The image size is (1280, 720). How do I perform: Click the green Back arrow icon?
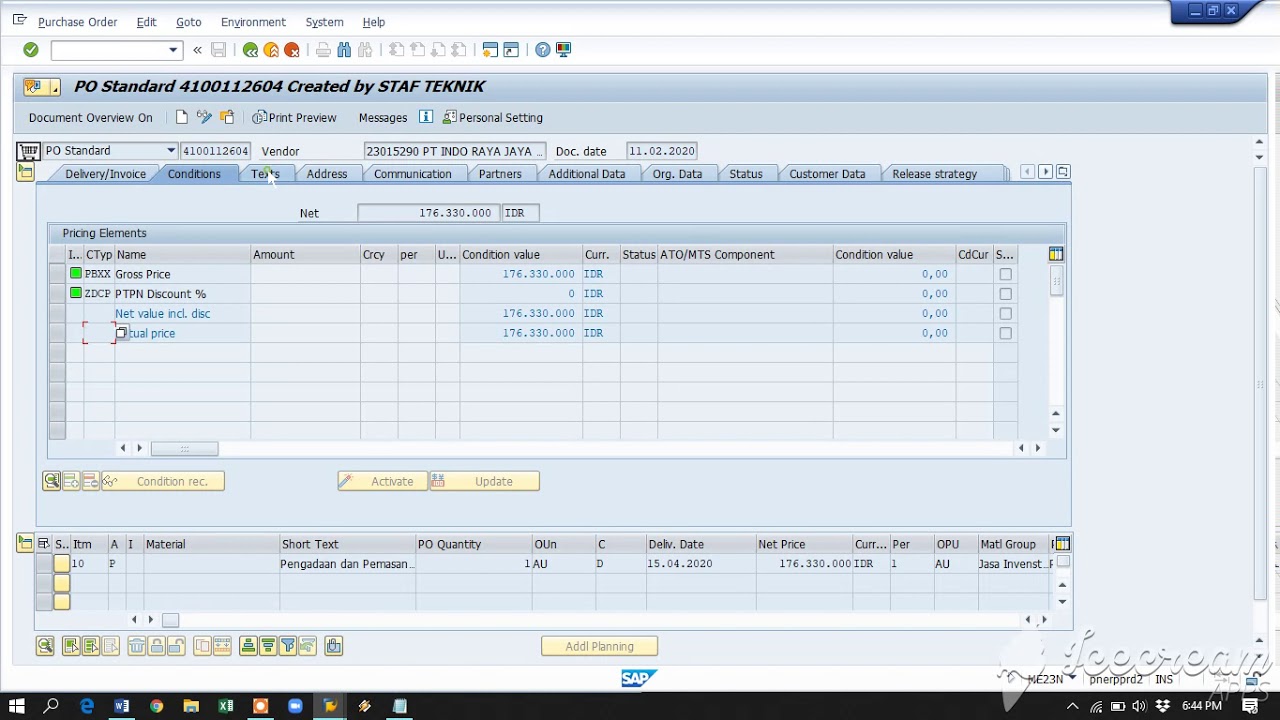point(250,50)
